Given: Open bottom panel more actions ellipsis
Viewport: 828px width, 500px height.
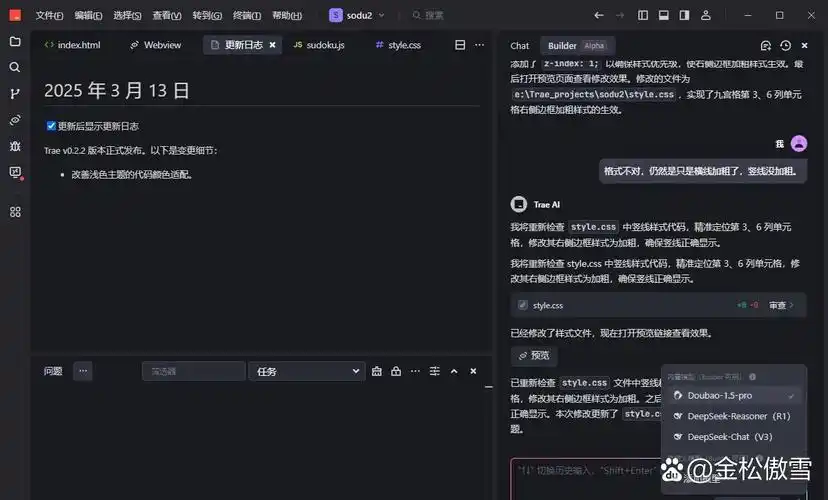Looking at the screenshot, I should (x=415, y=371).
